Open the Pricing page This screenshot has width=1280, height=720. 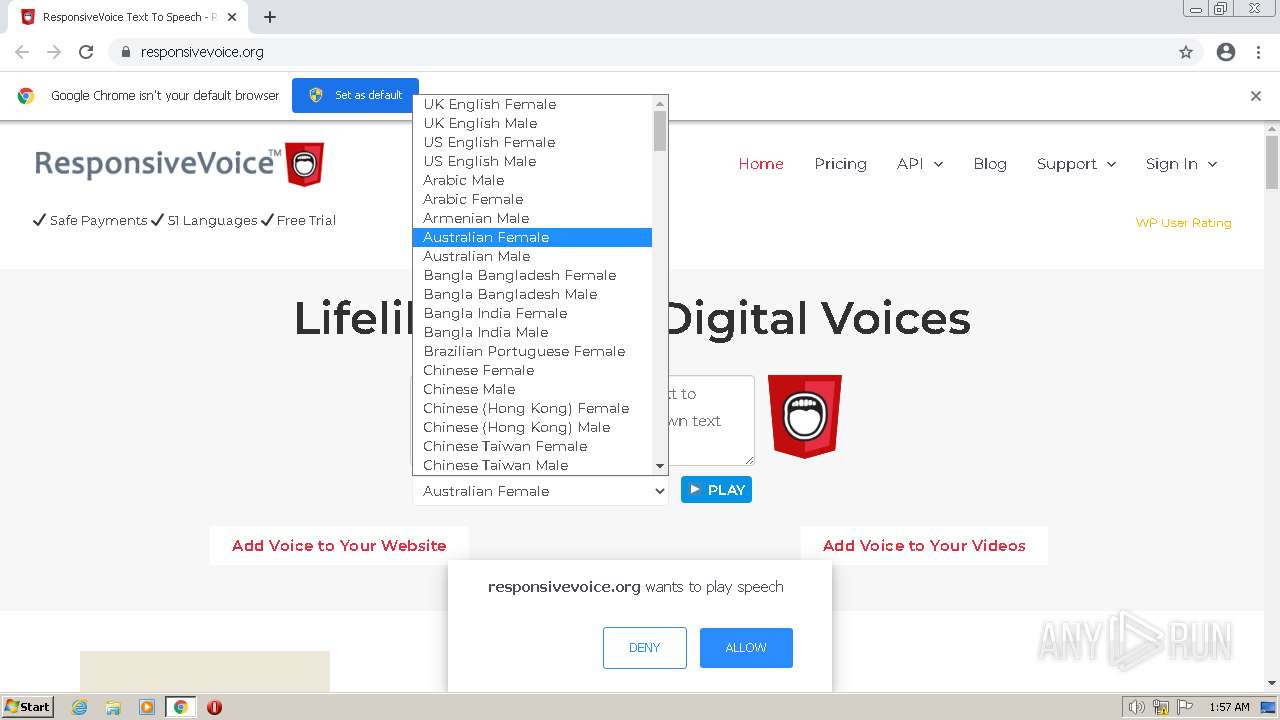click(x=840, y=164)
